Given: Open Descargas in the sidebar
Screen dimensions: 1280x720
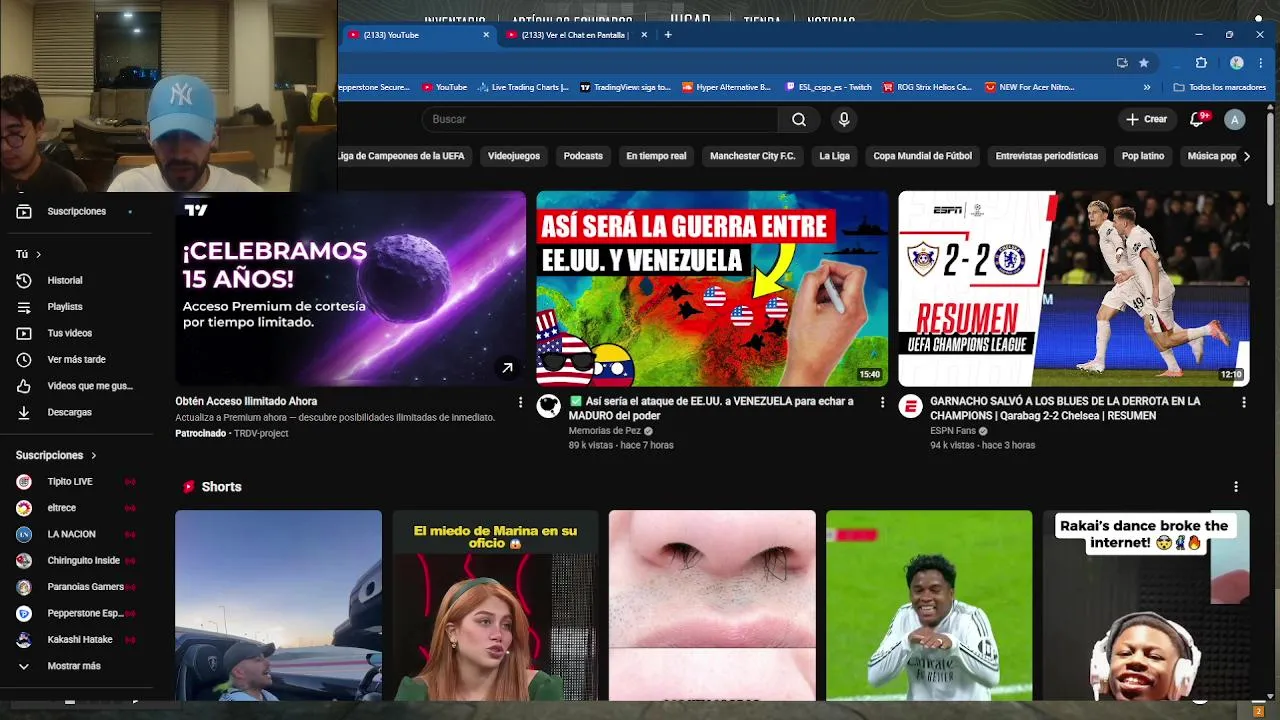Looking at the screenshot, I should coord(69,412).
